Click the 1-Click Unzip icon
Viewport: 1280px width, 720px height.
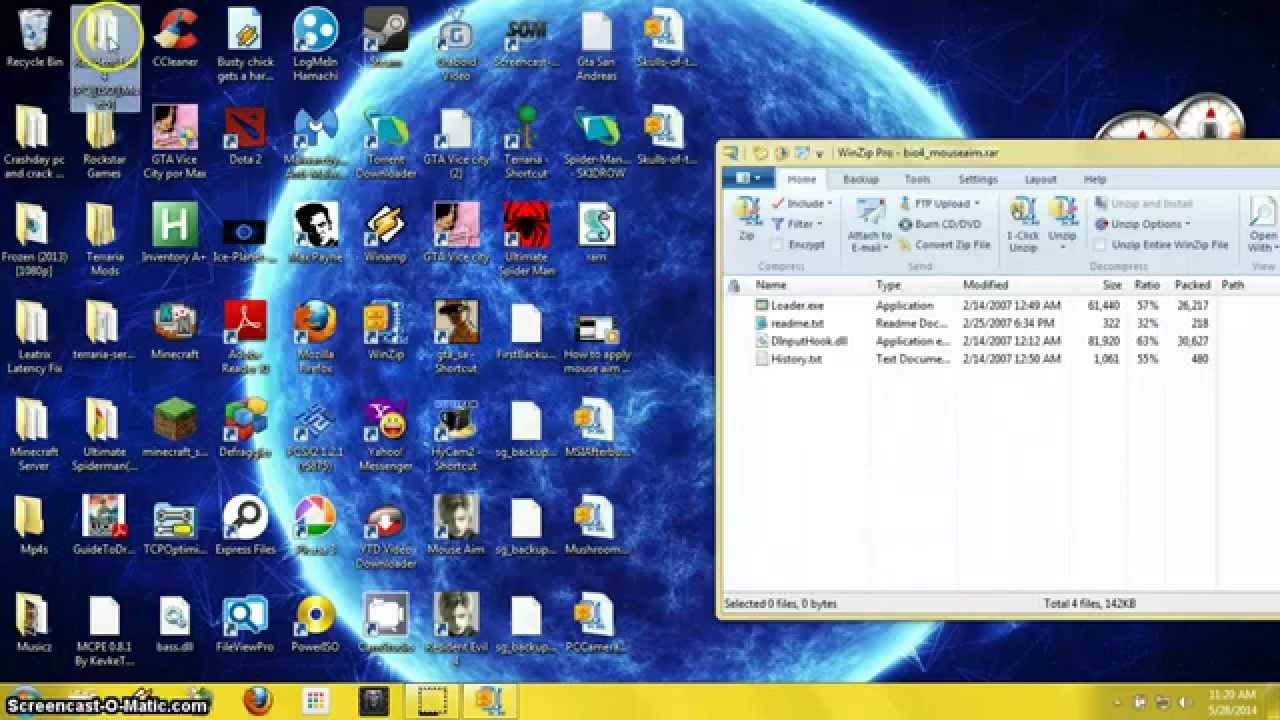click(1023, 224)
